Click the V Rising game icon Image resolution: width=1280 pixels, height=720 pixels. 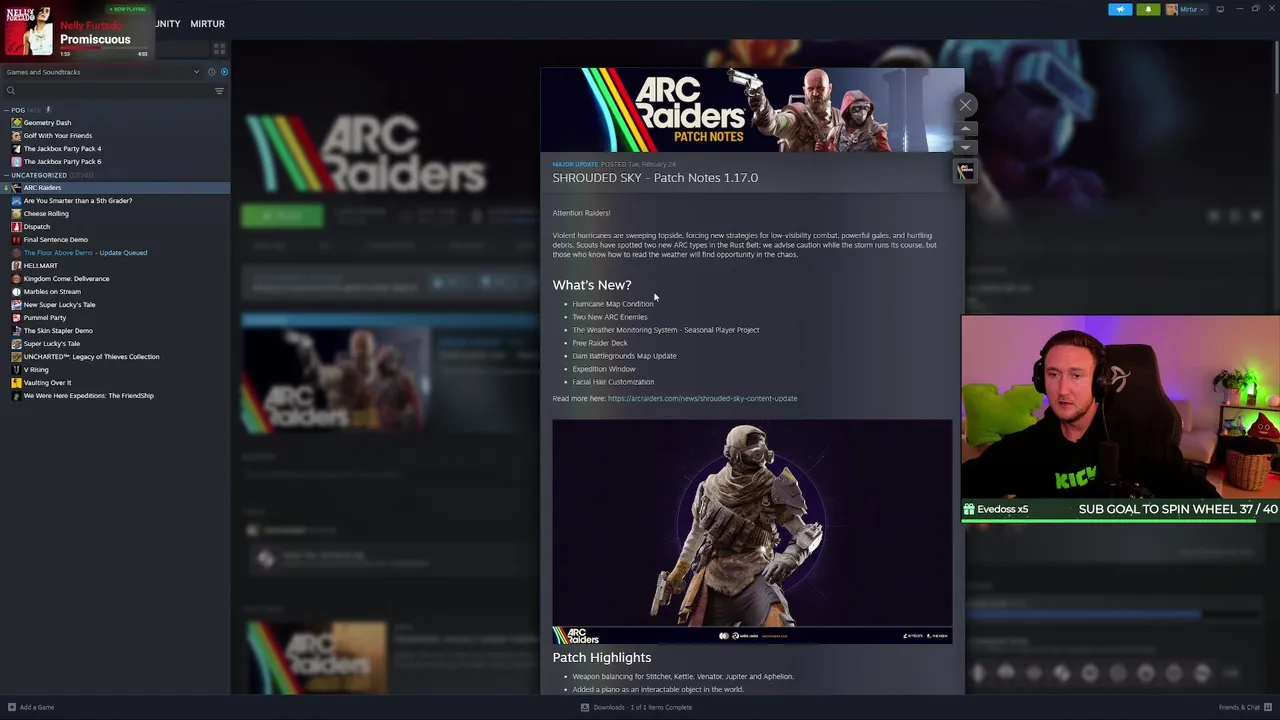click(16, 370)
